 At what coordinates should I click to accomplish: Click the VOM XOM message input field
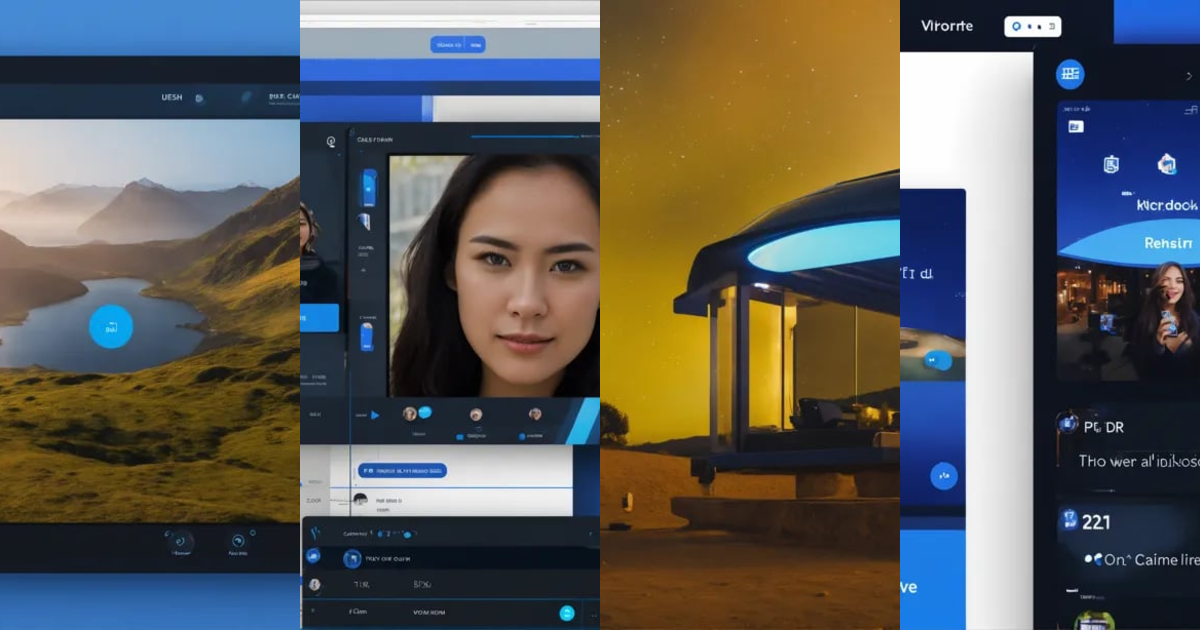point(427,611)
